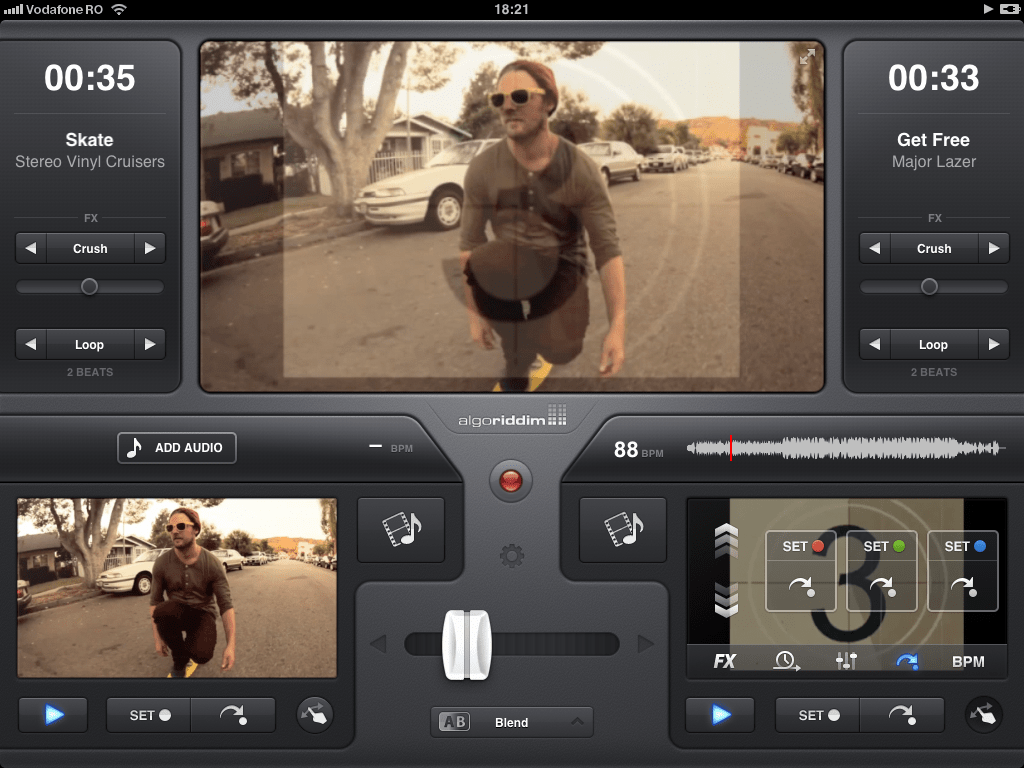This screenshot has height=768, width=1024.
Task: Switch to cue points tab on right deck
Action: (x=907, y=662)
